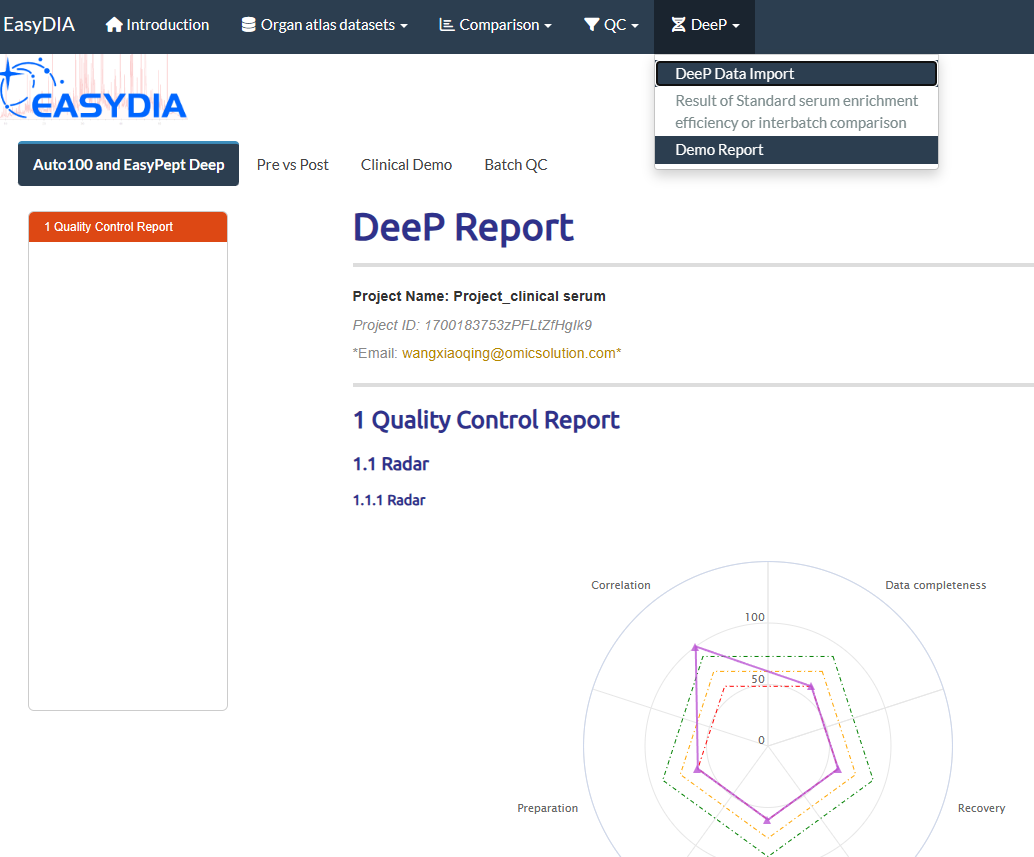This screenshot has height=857, width=1034.
Task: Click the home icon beside Introduction
Action: click(114, 25)
